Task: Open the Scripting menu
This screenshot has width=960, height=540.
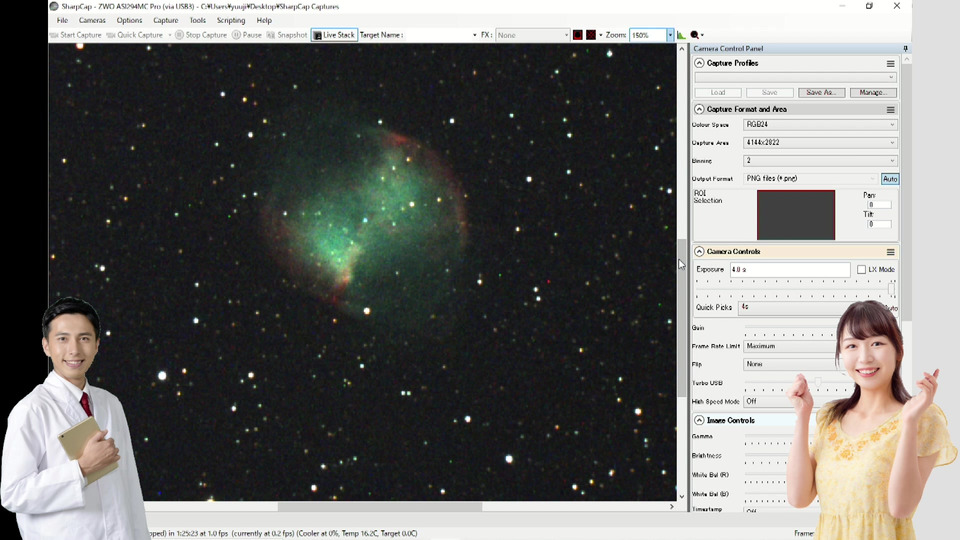Action: click(x=230, y=20)
